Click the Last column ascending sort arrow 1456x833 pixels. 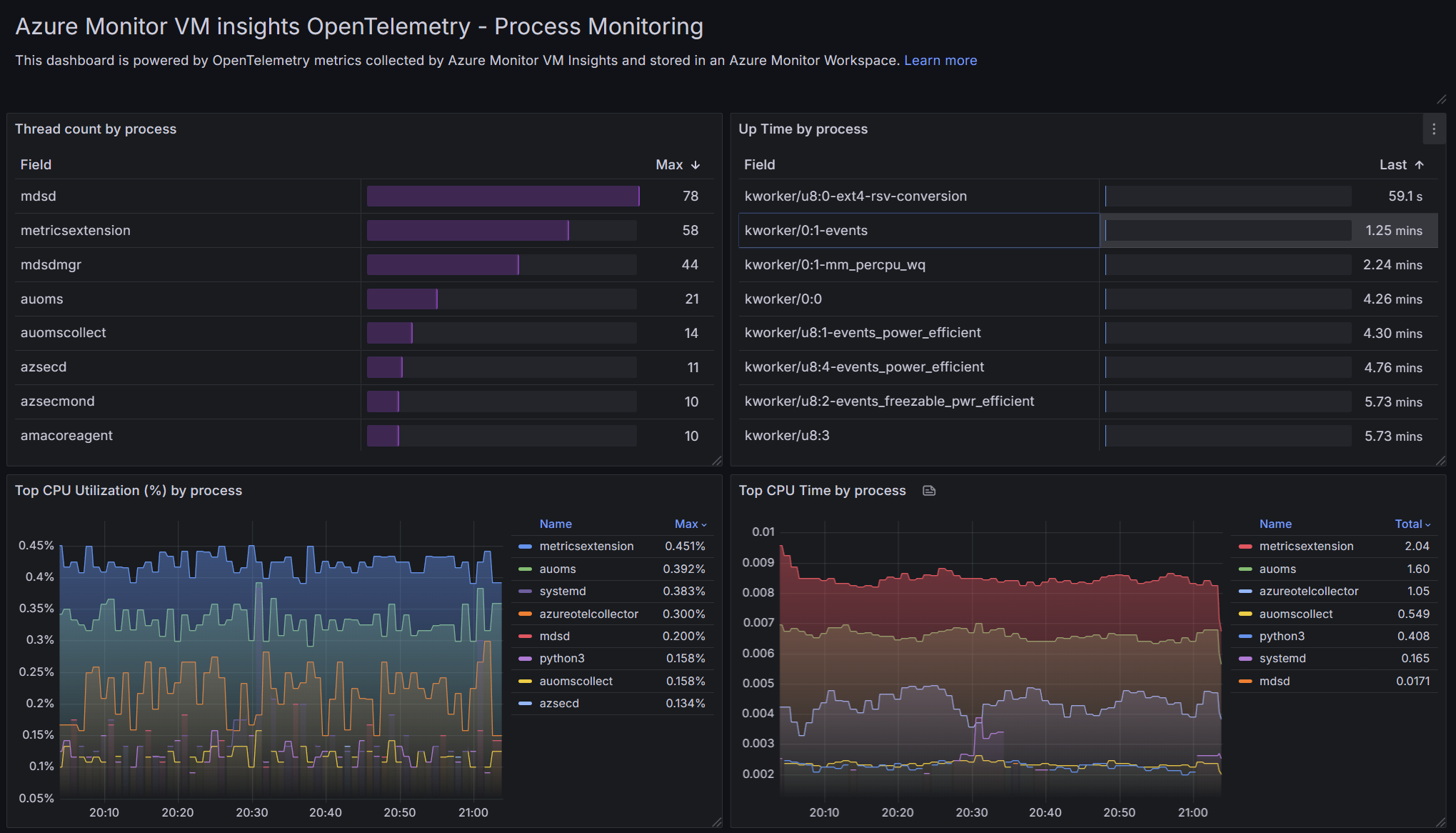(1420, 165)
